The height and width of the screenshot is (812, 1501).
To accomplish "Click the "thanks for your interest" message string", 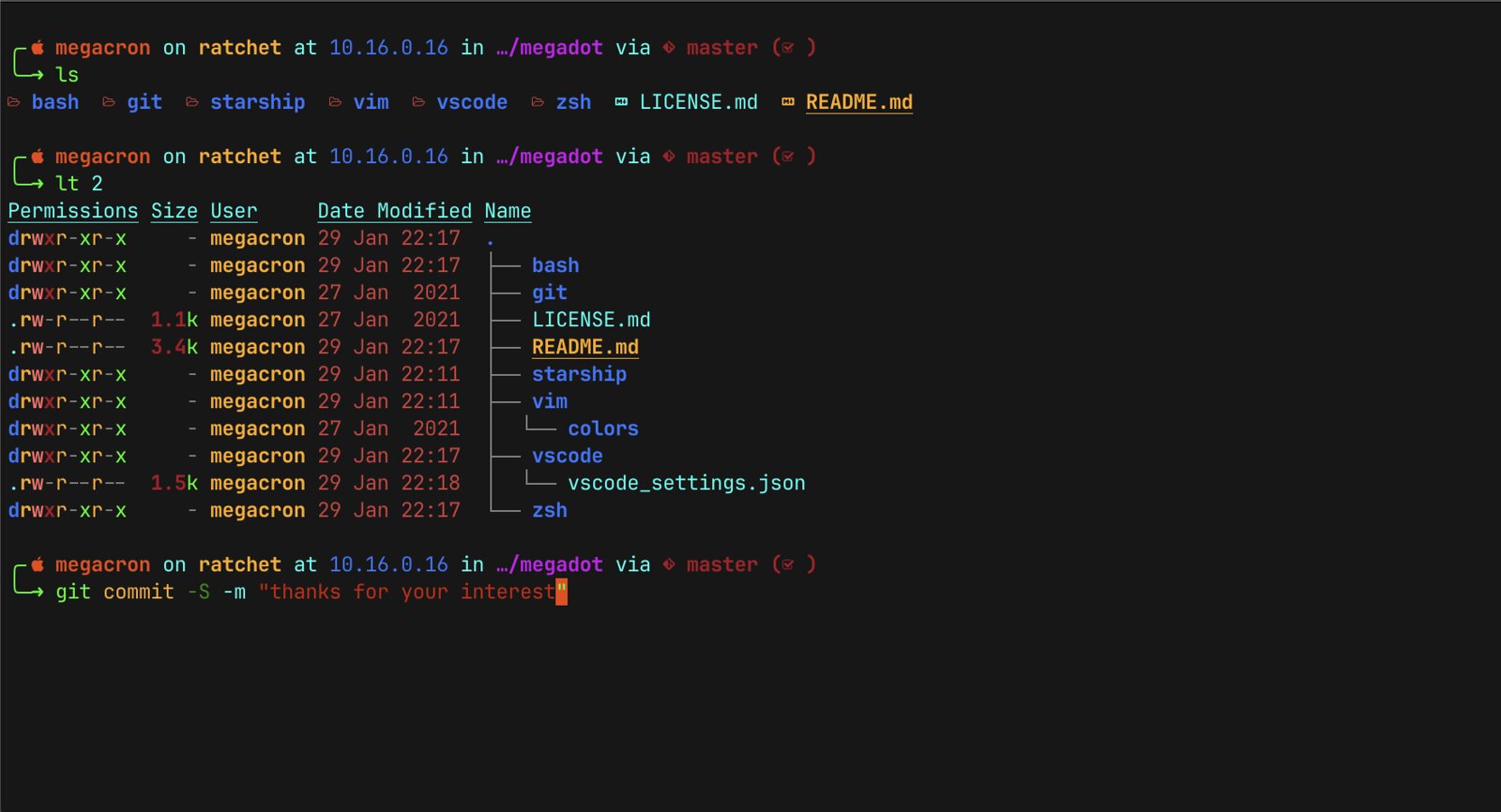I will pyautogui.click(x=413, y=592).
